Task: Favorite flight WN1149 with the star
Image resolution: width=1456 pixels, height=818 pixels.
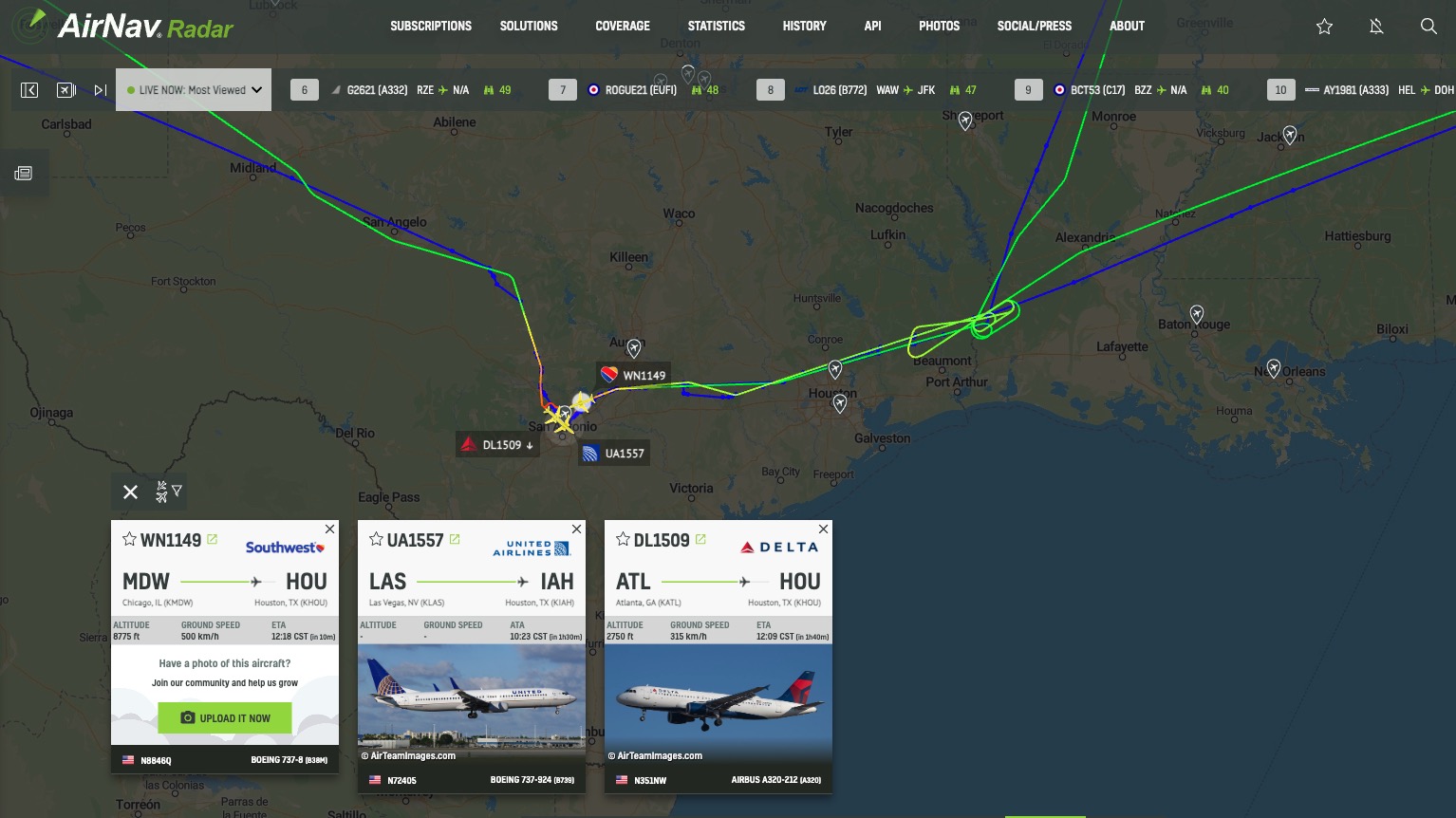Action: pyautogui.click(x=129, y=539)
